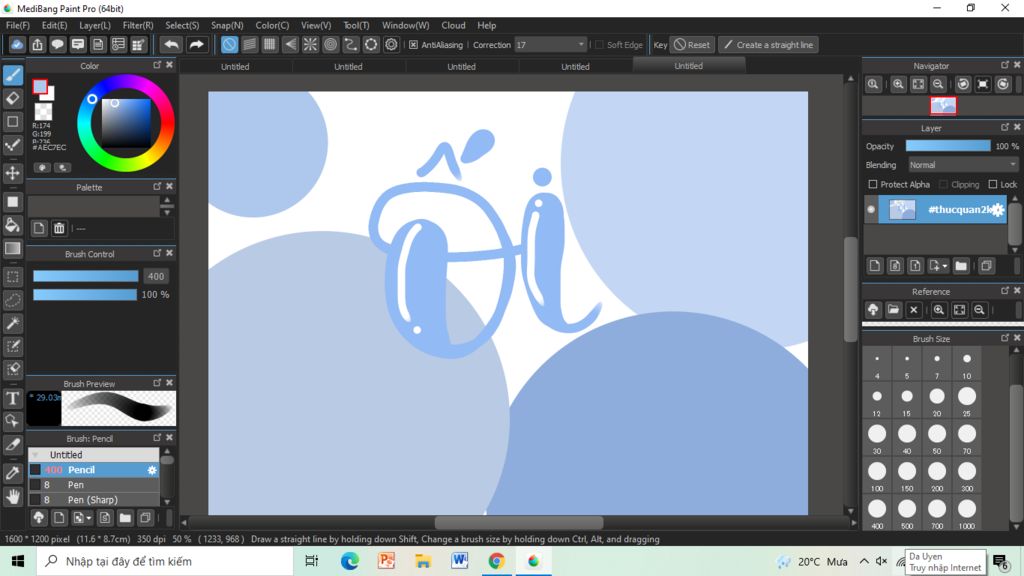Toggle the Pen (Sharp) brush color box
The width and height of the screenshot is (1024, 576).
pyautogui.click(x=35, y=500)
